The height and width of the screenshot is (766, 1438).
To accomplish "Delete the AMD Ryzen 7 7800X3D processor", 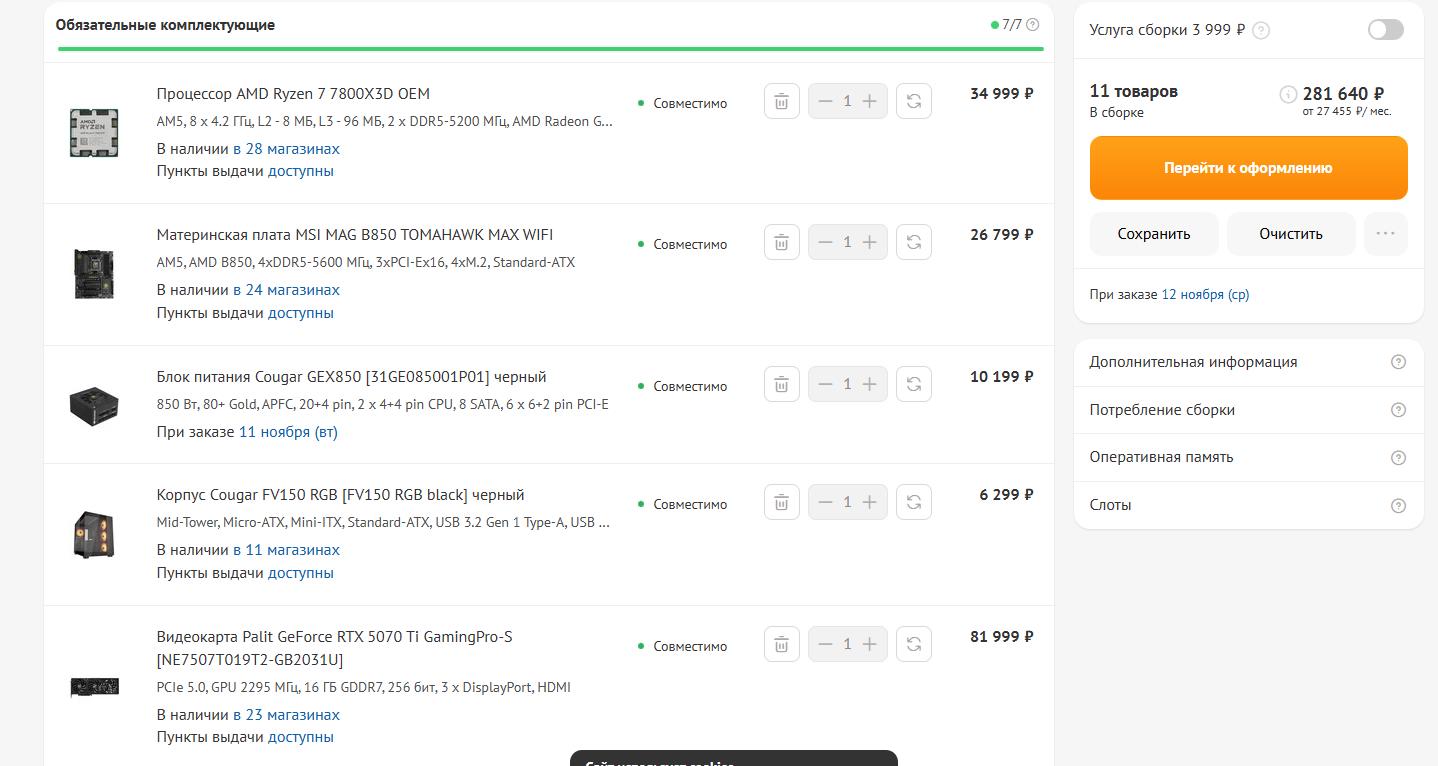I will tap(782, 101).
